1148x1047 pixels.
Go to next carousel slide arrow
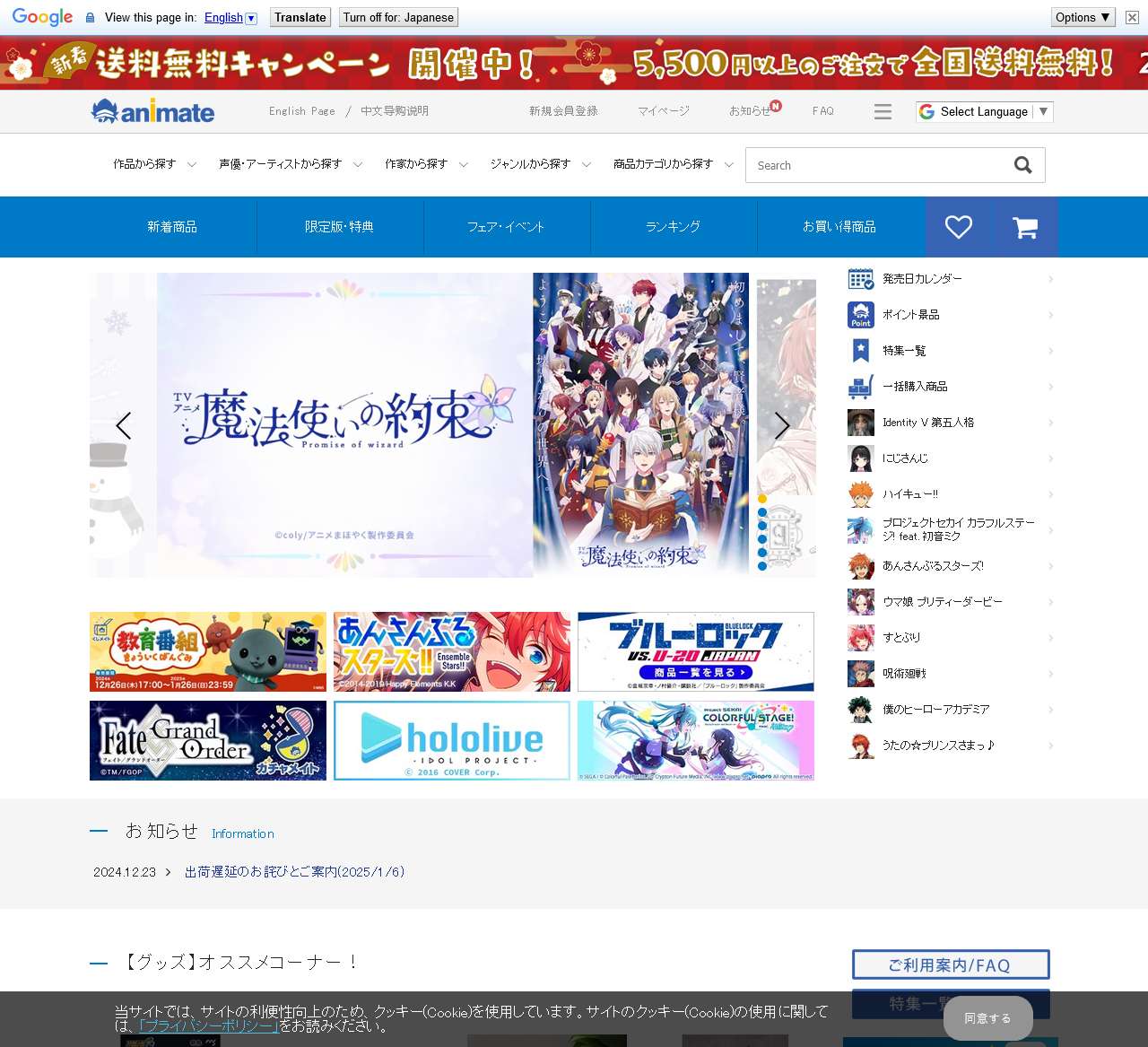tap(782, 425)
